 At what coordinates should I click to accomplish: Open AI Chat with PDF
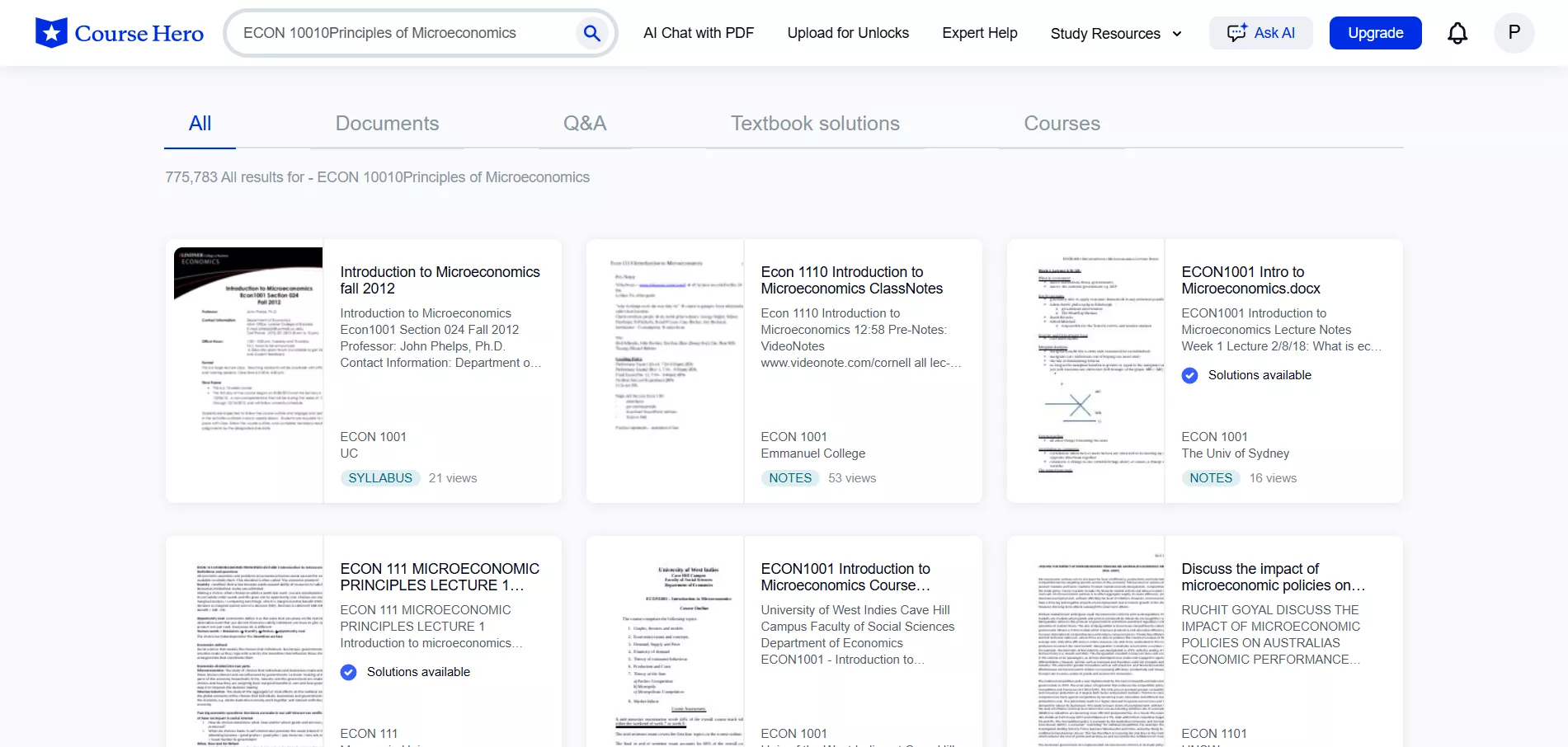[699, 33]
